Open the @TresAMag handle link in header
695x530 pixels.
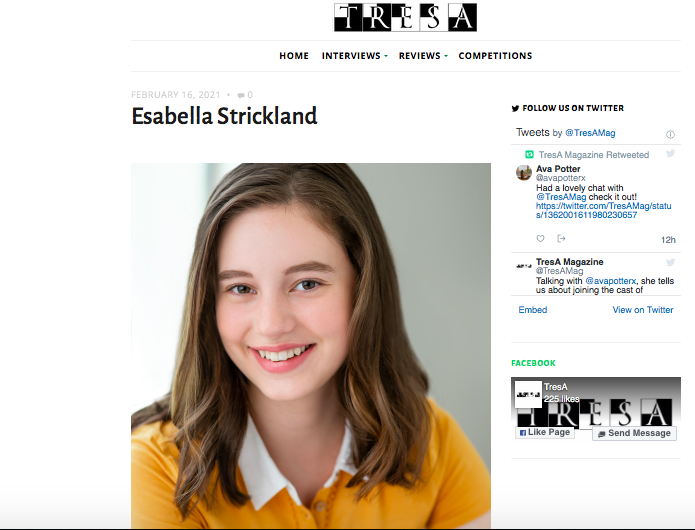tap(590, 133)
